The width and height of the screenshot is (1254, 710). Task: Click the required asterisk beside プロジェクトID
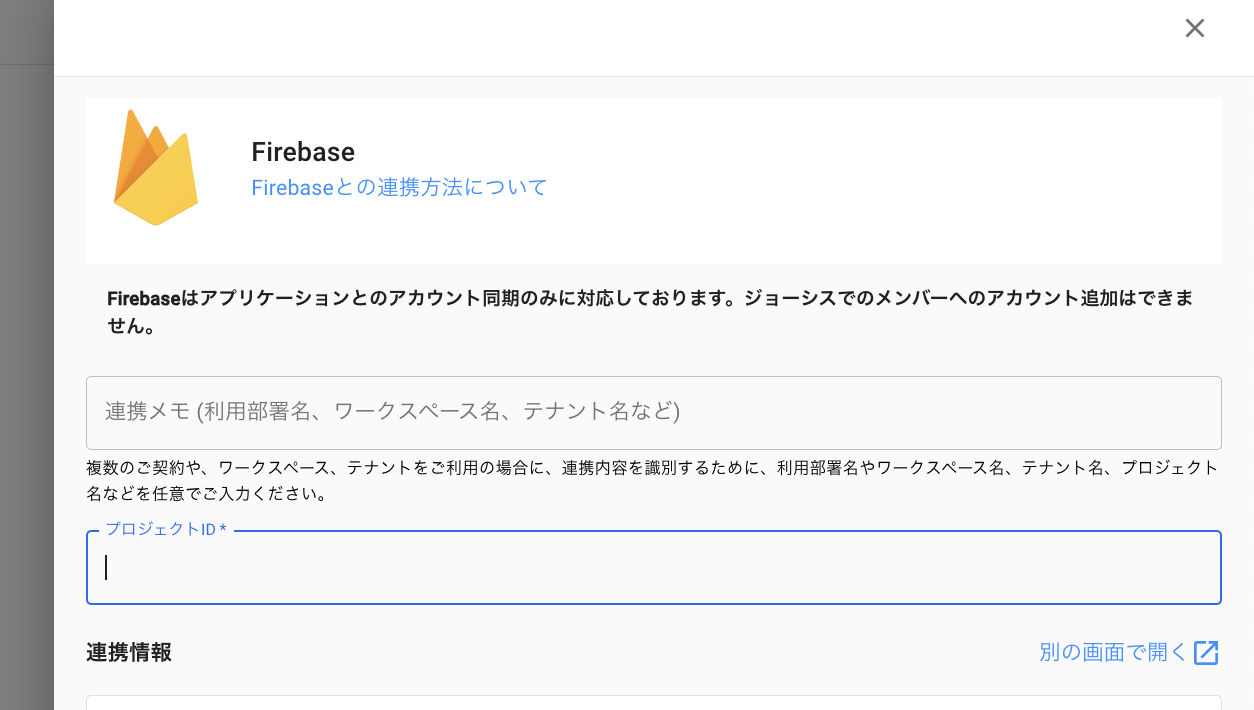click(x=223, y=529)
